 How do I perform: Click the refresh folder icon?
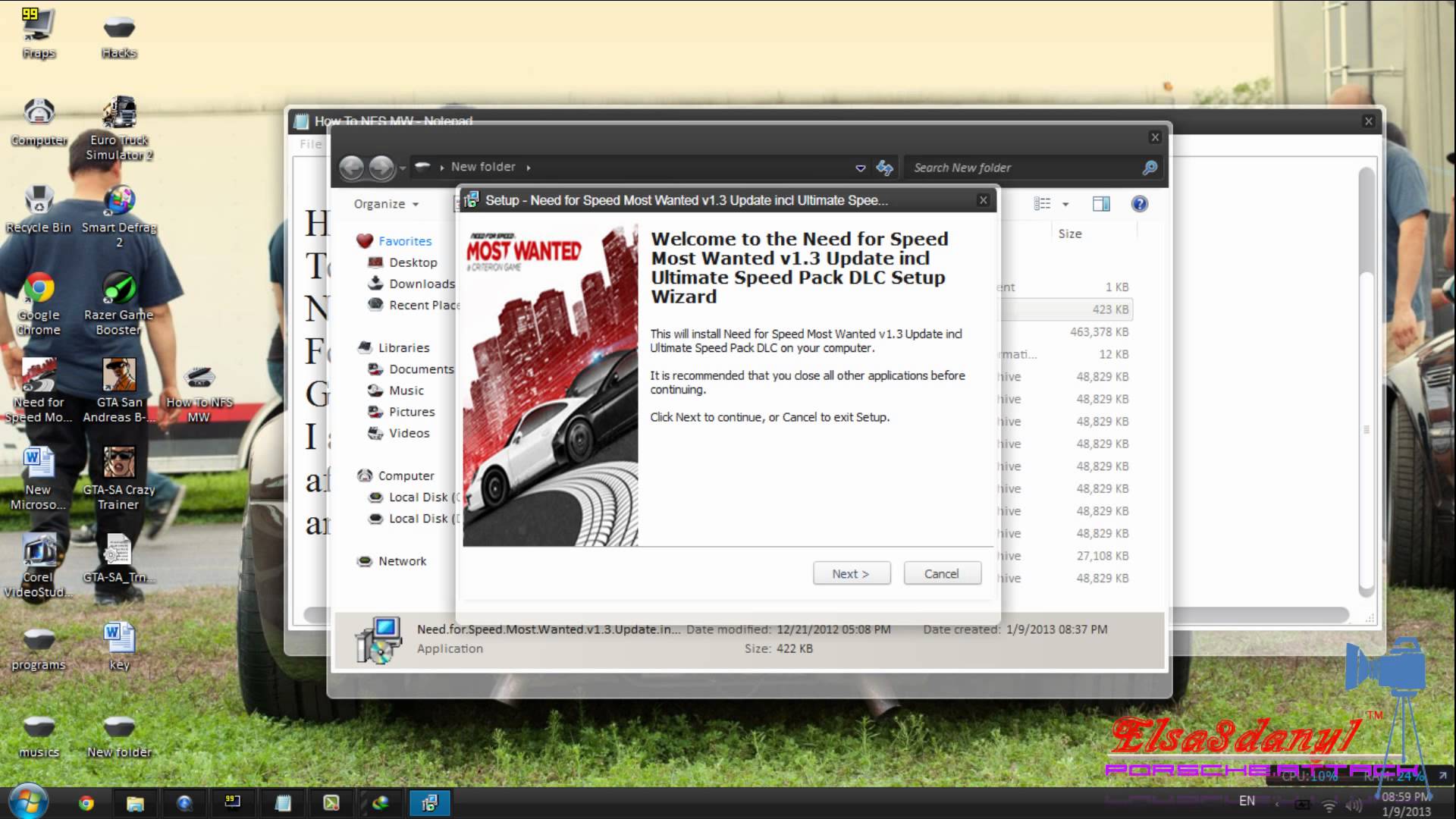[x=884, y=168]
